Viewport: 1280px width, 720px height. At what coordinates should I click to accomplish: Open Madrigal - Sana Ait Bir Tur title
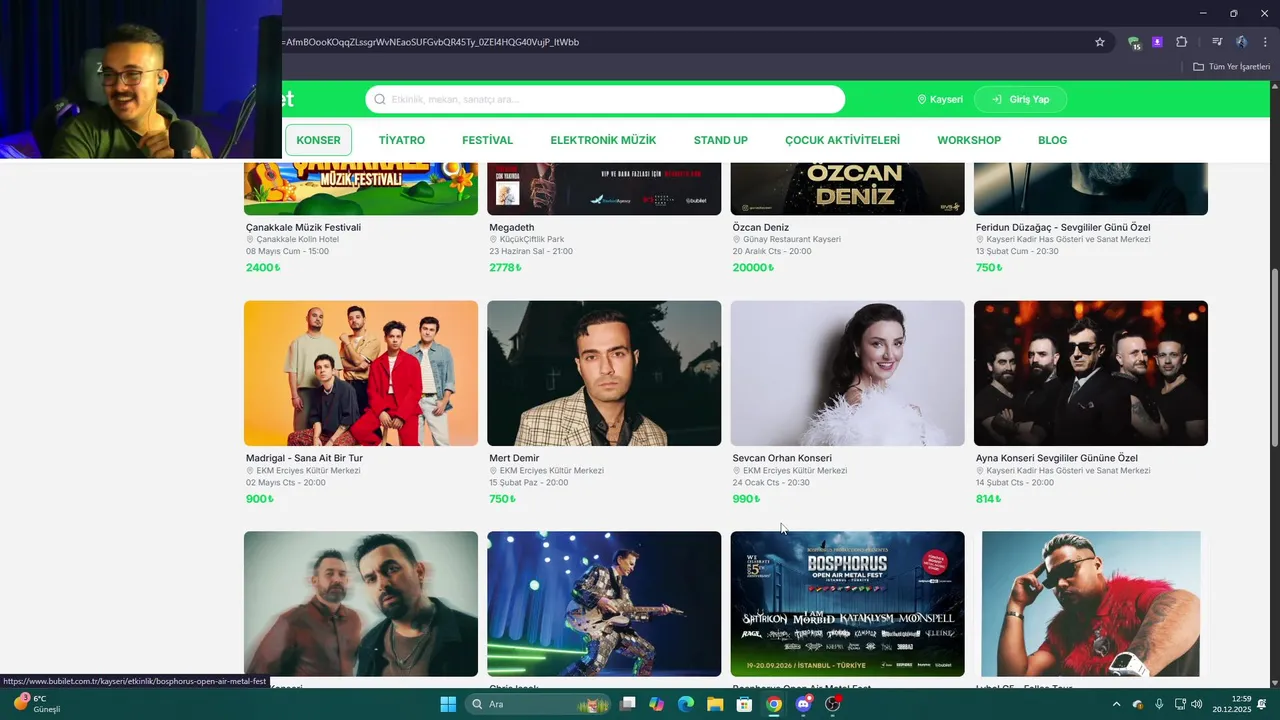click(x=304, y=458)
